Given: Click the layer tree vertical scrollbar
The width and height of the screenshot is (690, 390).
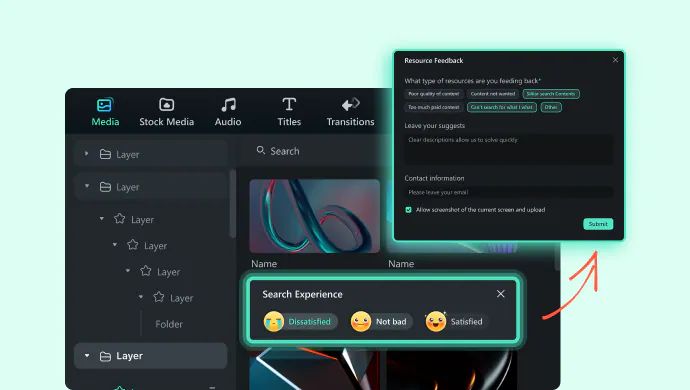Looking at the screenshot, I should point(233,204).
